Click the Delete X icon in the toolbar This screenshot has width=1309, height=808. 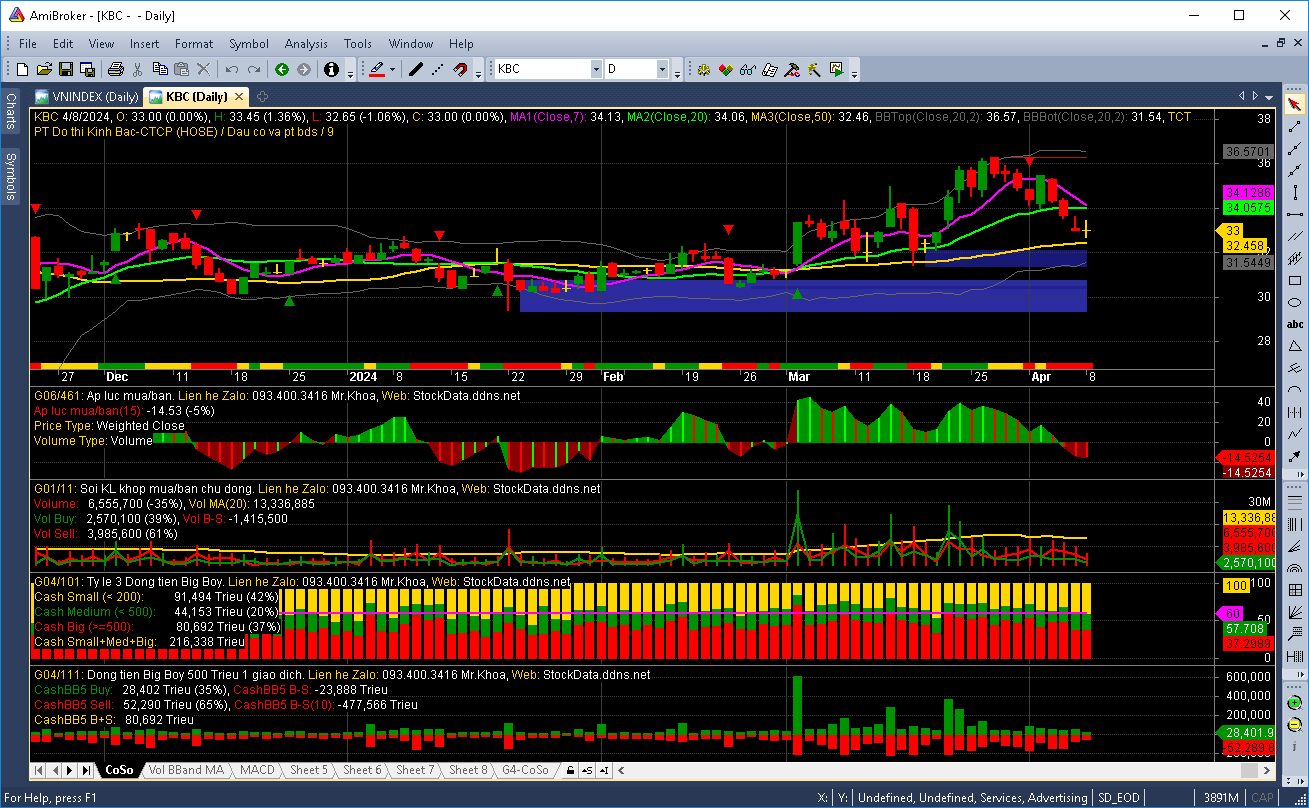pyautogui.click(x=204, y=69)
